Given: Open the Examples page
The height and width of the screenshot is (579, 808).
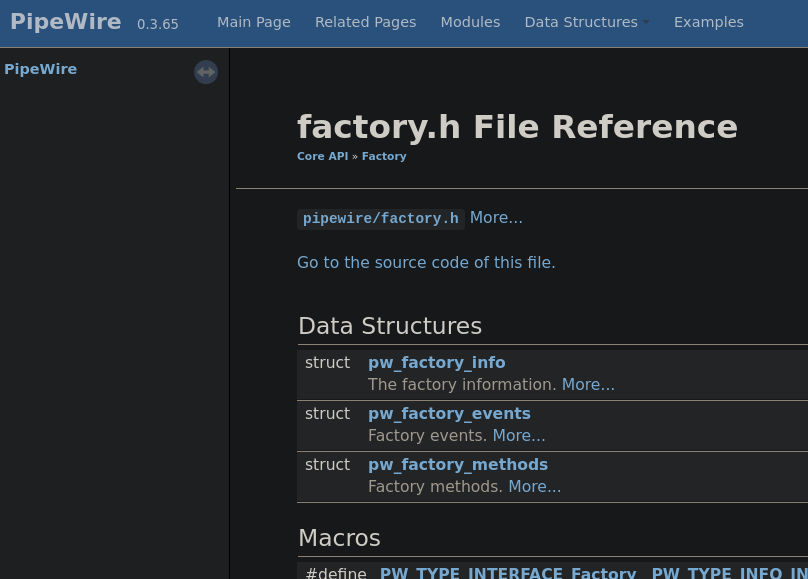Looking at the screenshot, I should click(708, 22).
